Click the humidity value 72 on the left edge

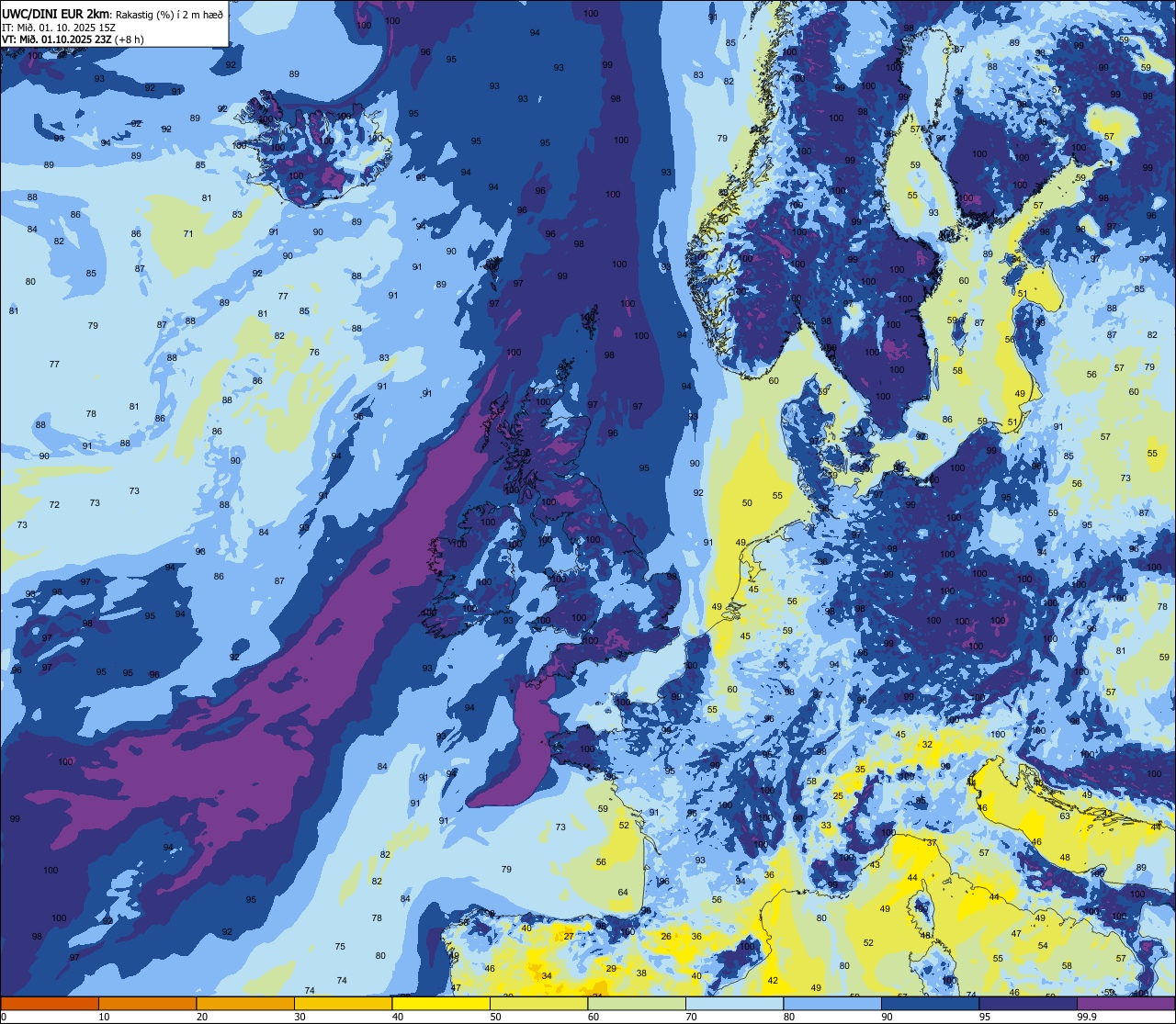pyautogui.click(x=54, y=505)
